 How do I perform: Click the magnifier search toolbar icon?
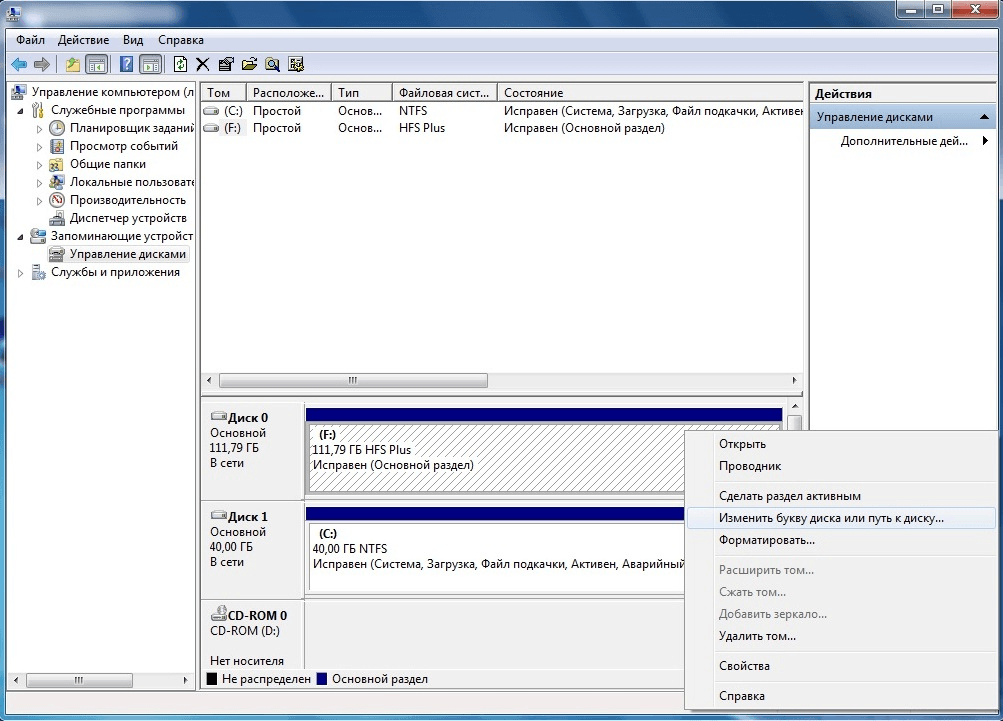click(272, 64)
